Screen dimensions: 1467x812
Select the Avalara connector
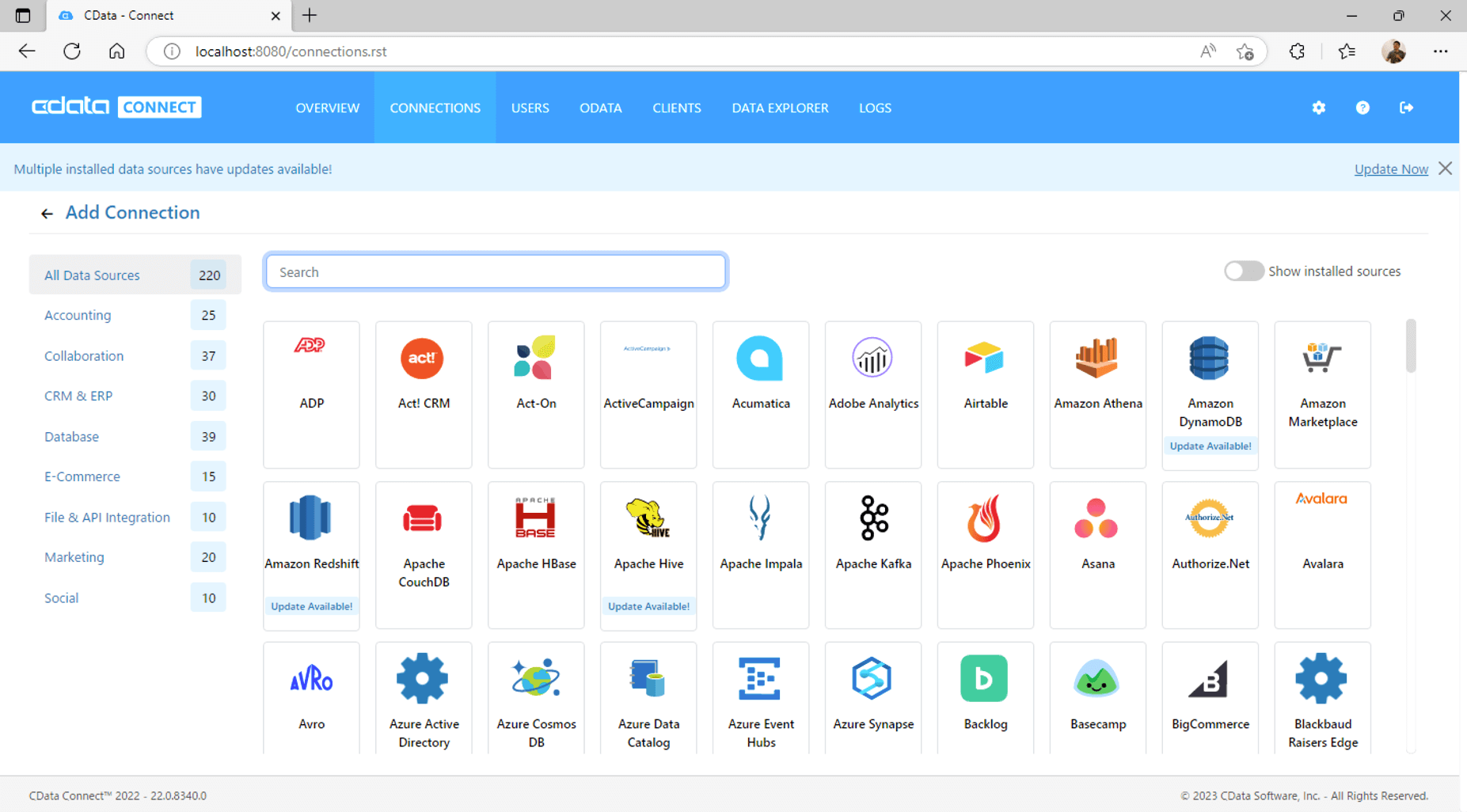1323,555
